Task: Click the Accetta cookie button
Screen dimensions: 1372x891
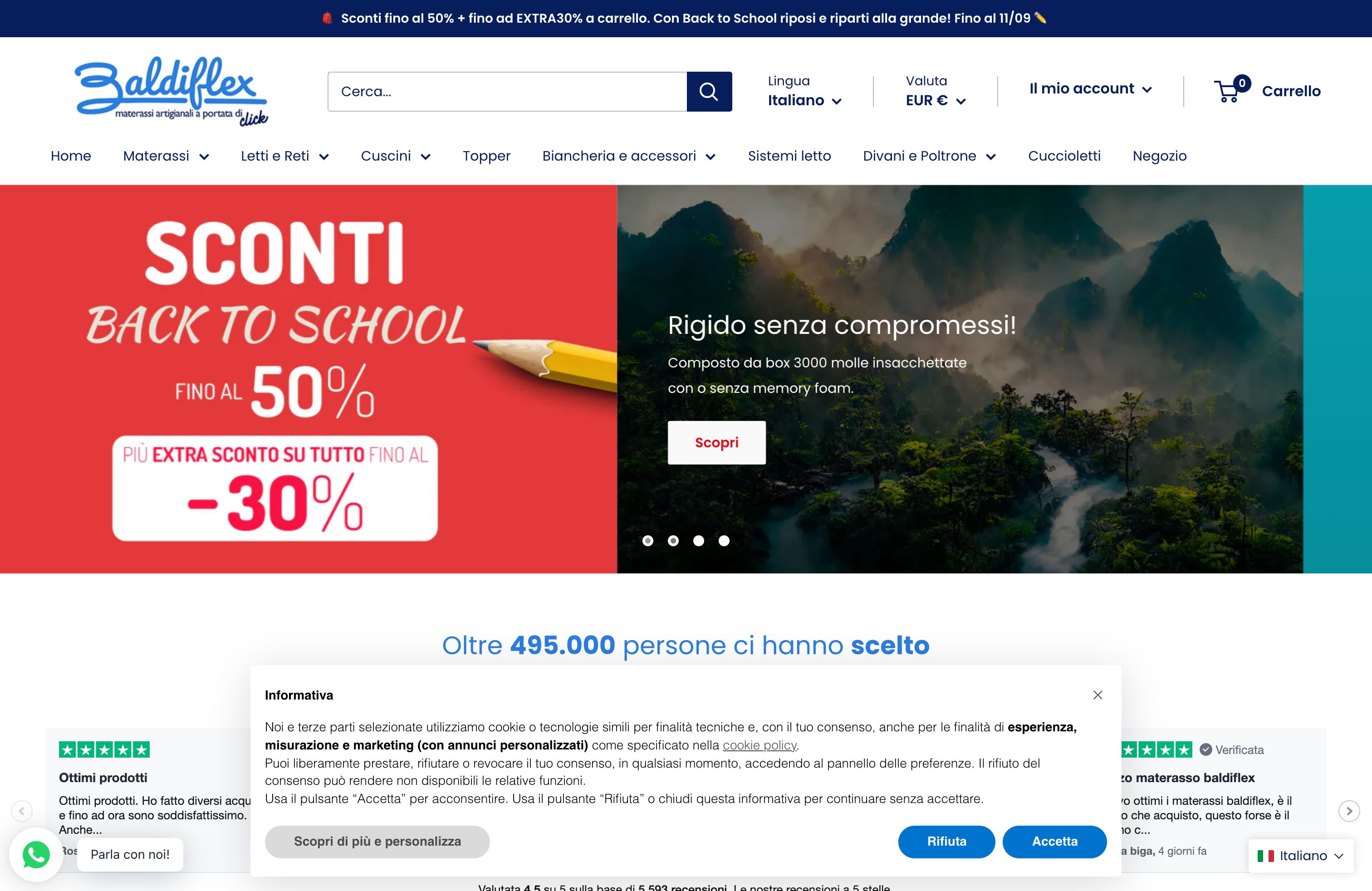Action: [x=1054, y=842]
